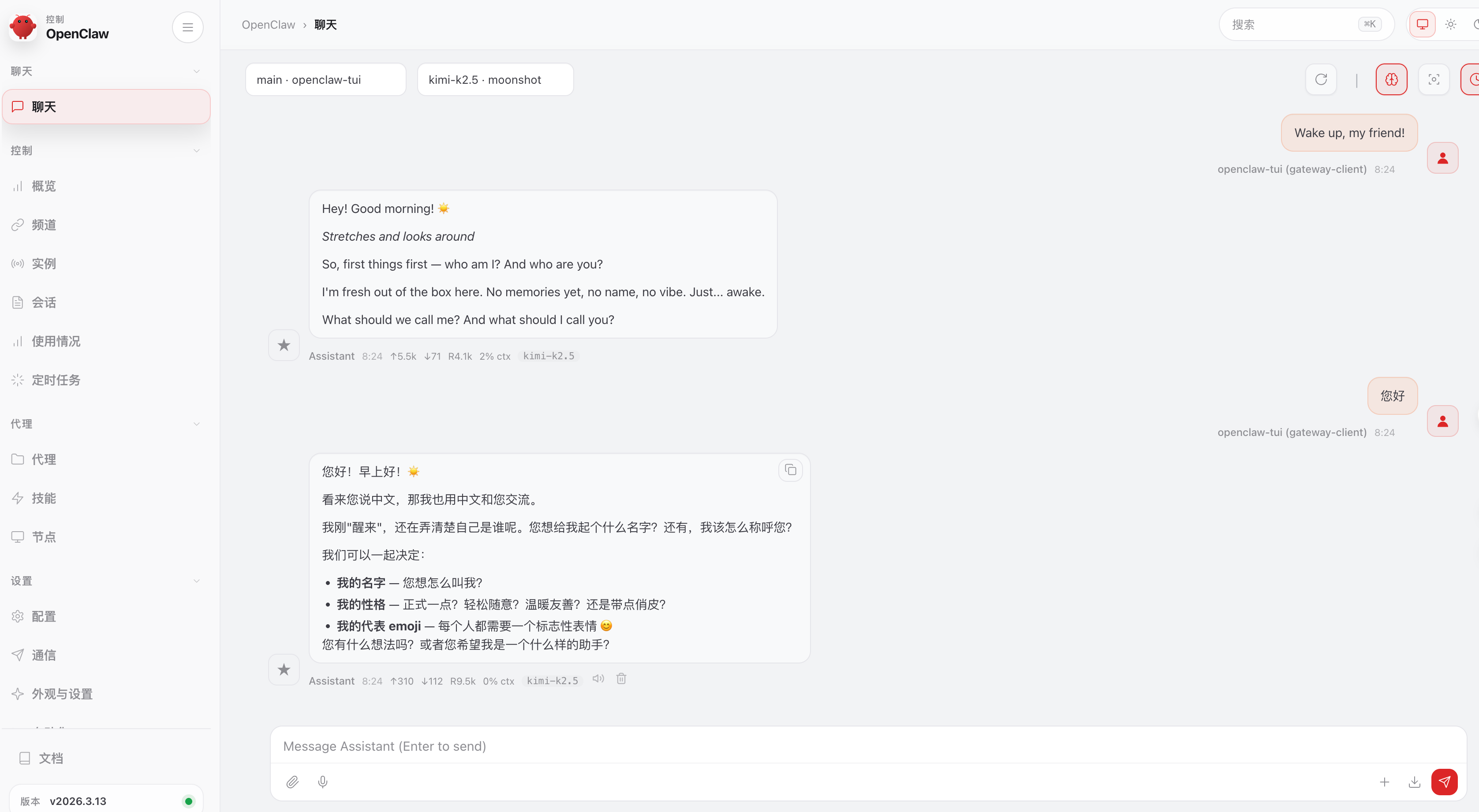Click the '0% ctx' stat text

(x=498, y=681)
